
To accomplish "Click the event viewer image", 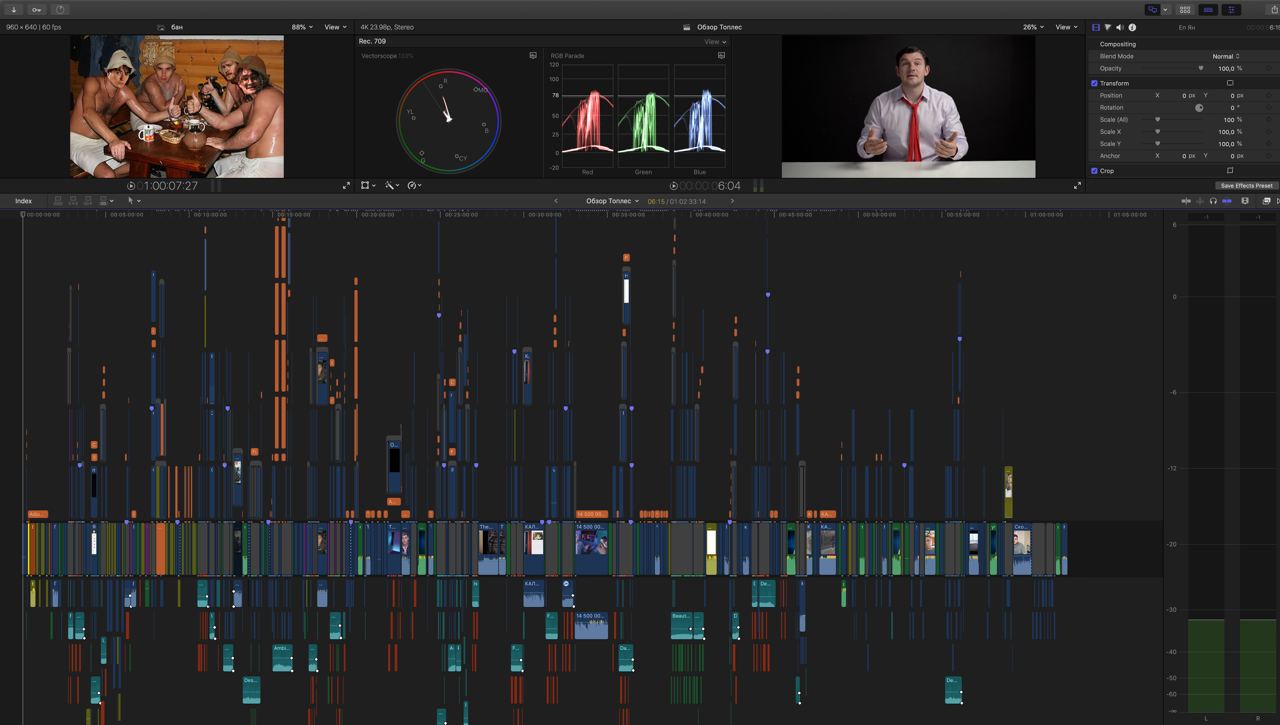I will point(177,107).
